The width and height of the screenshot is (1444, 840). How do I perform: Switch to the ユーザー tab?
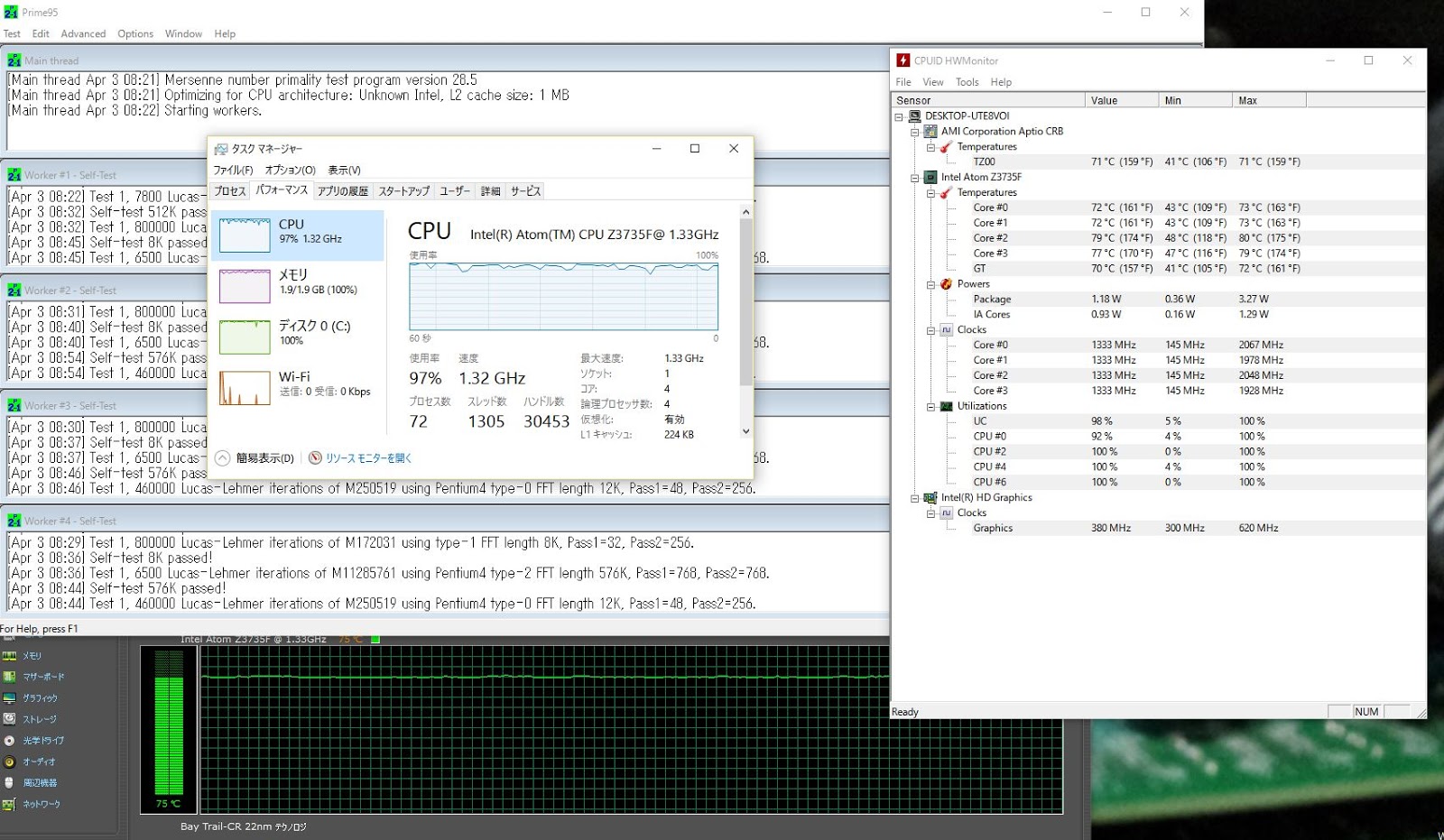(x=455, y=191)
